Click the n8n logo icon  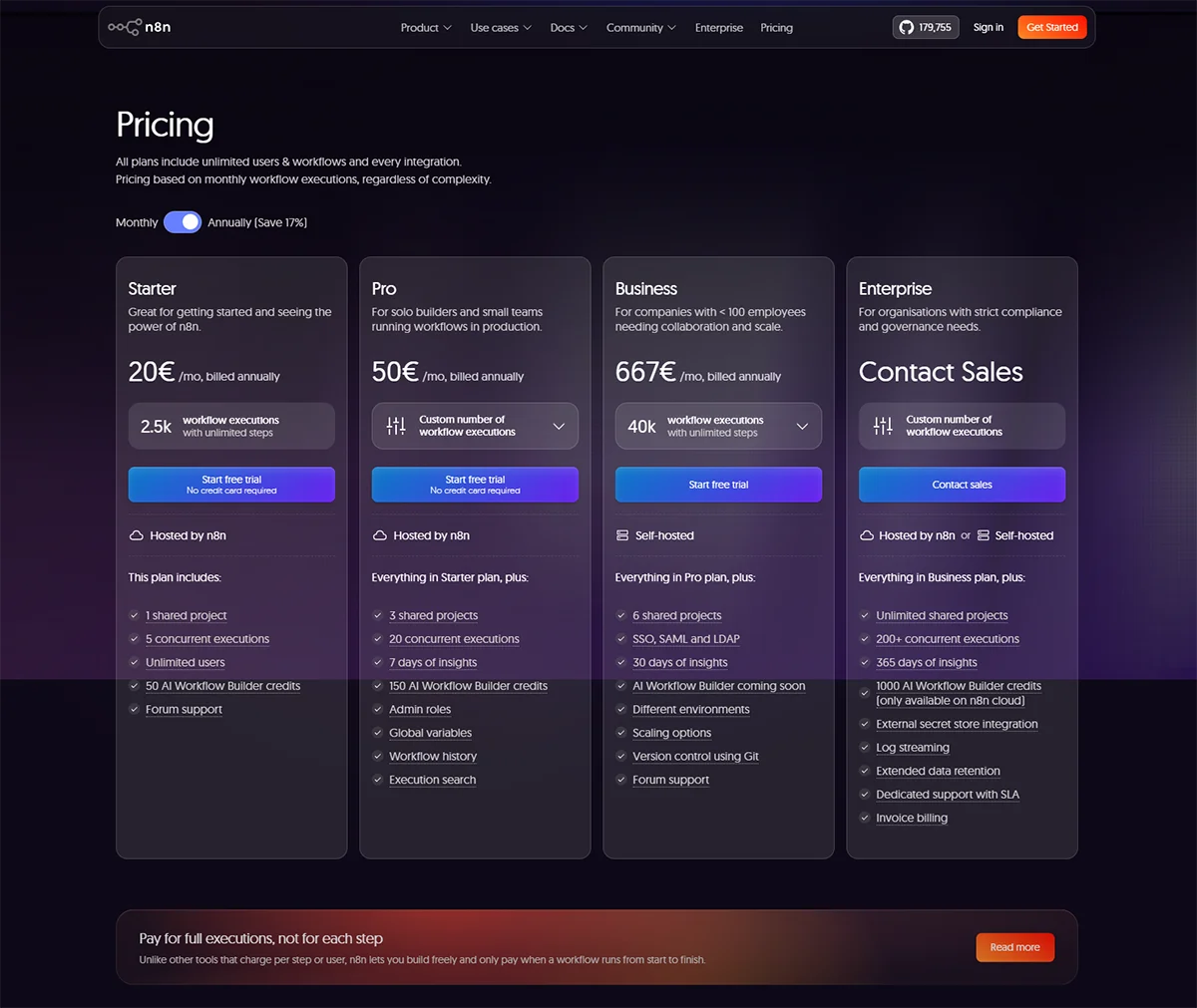[x=125, y=27]
